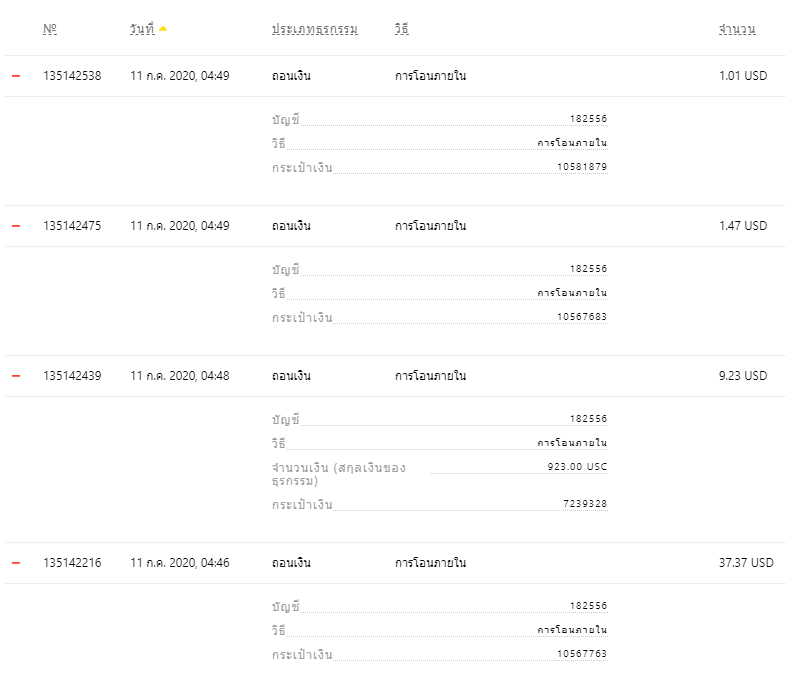Click the 923.00 USC transaction amount
The image size is (786, 678).
[577, 466]
